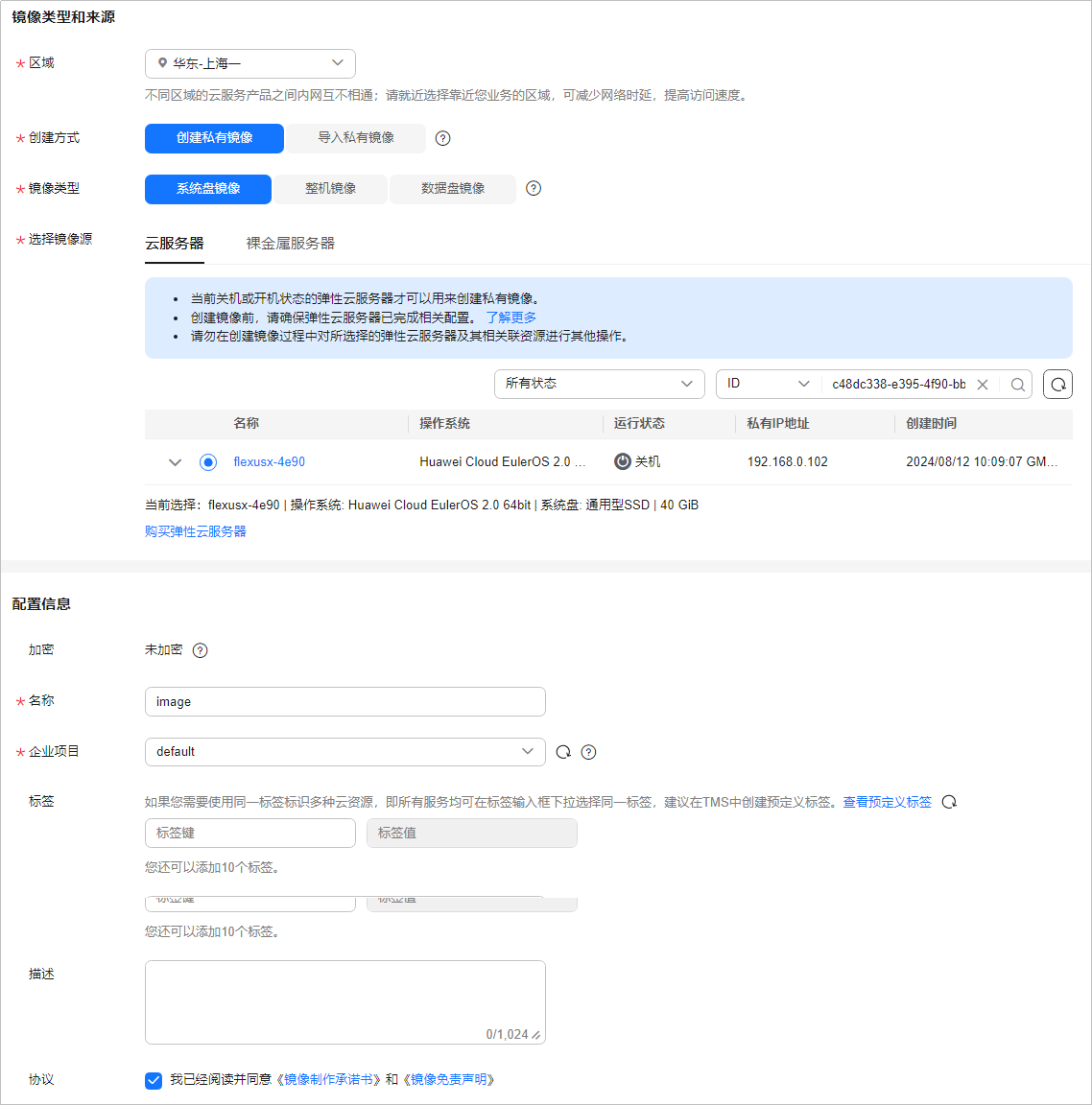Open the 查看预定义标签 link
The width and height of the screenshot is (1092, 1105).
[887, 802]
